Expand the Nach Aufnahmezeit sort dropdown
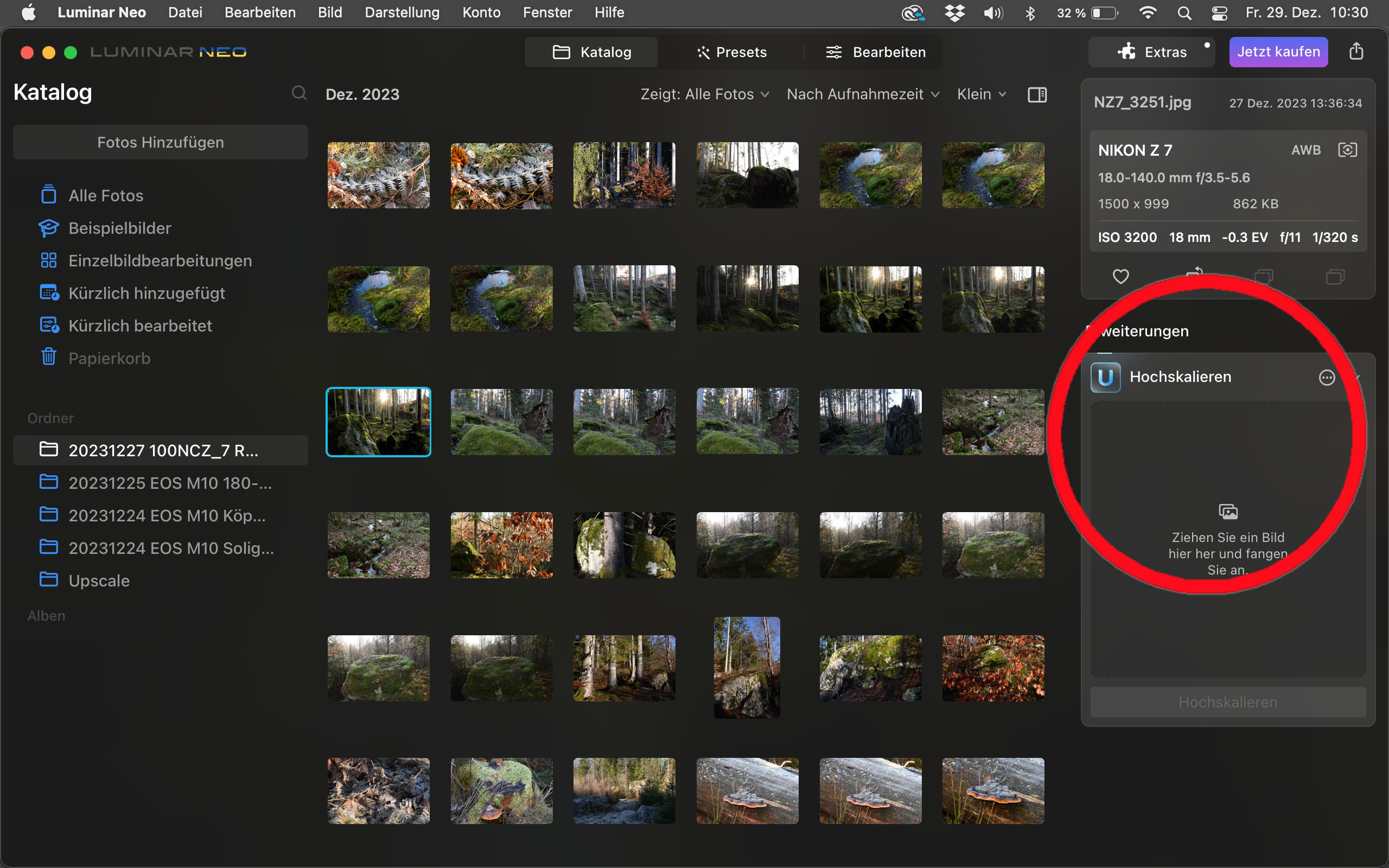Viewport: 1389px width, 868px height. pyautogui.click(x=863, y=94)
